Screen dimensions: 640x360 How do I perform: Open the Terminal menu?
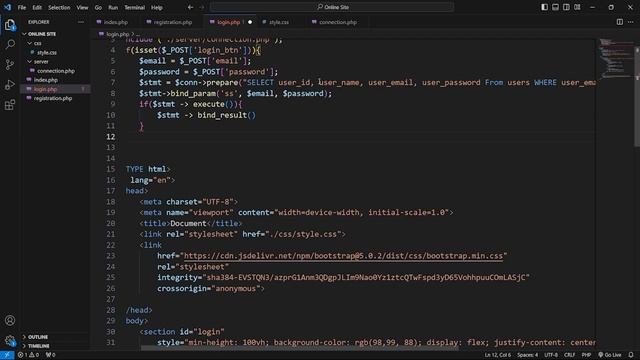(134, 7)
